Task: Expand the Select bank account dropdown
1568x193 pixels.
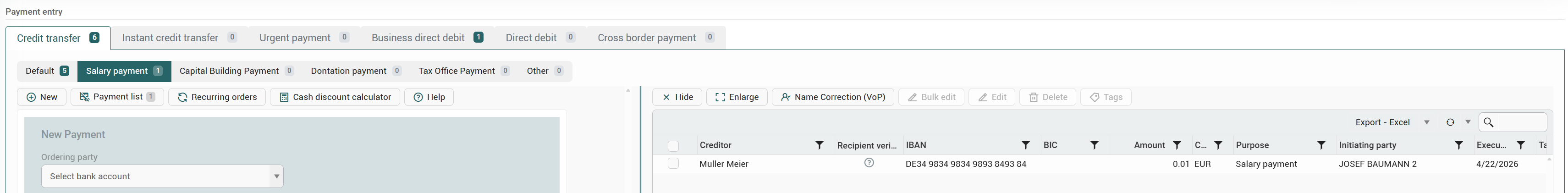Action: pyautogui.click(x=276, y=176)
